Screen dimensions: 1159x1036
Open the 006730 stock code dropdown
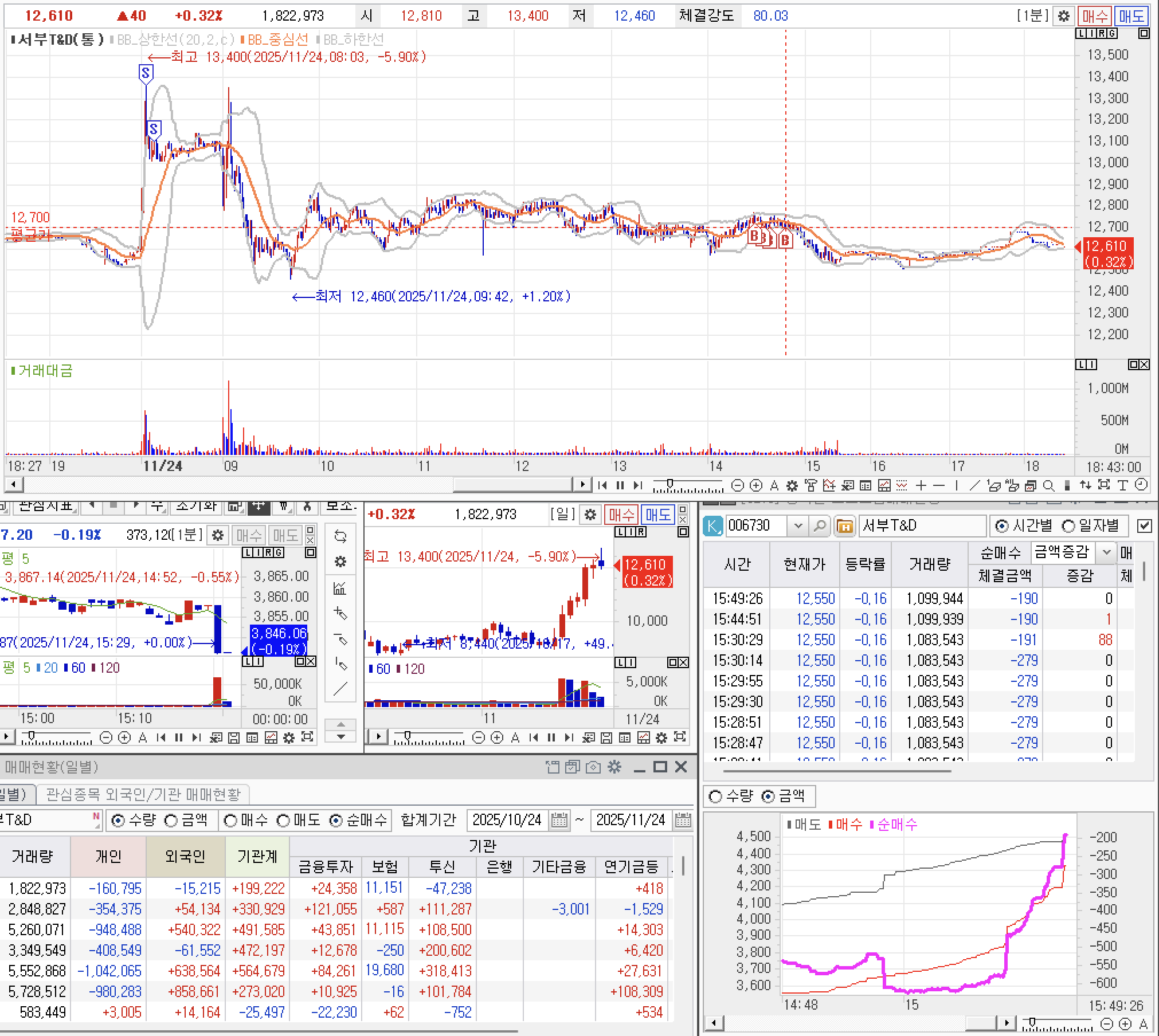pos(797,525)
